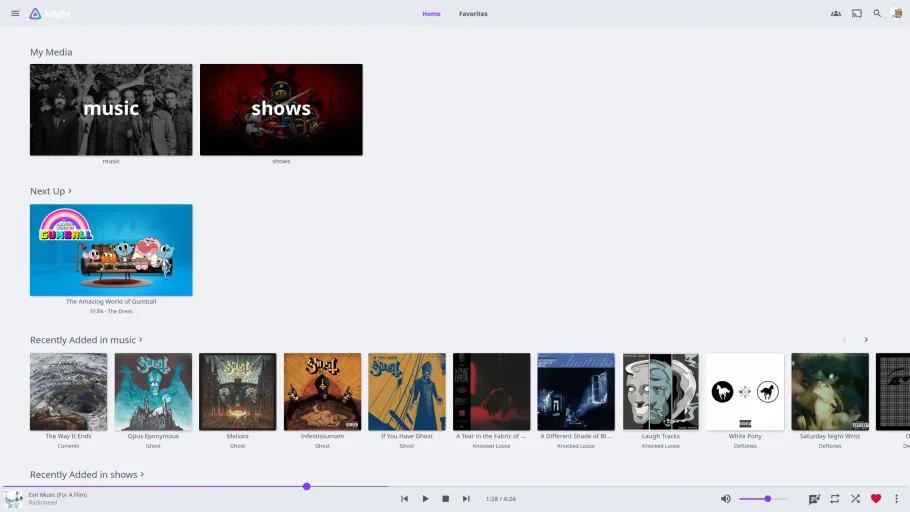This screenshot has width=910, height=512.
Task: Switch to the Favorites tab
Action: (473, 13)
